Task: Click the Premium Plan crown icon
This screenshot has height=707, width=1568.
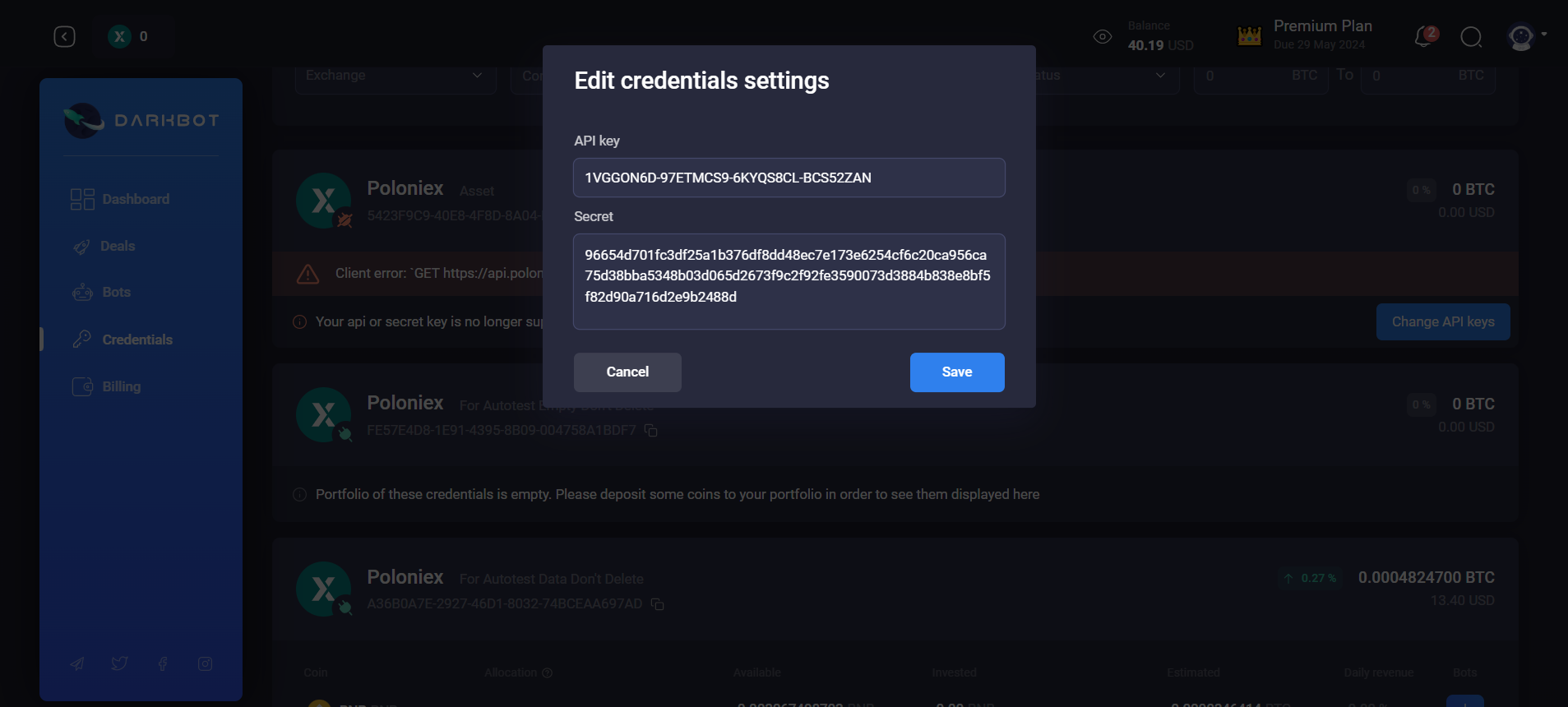Action: (1248, 35)
